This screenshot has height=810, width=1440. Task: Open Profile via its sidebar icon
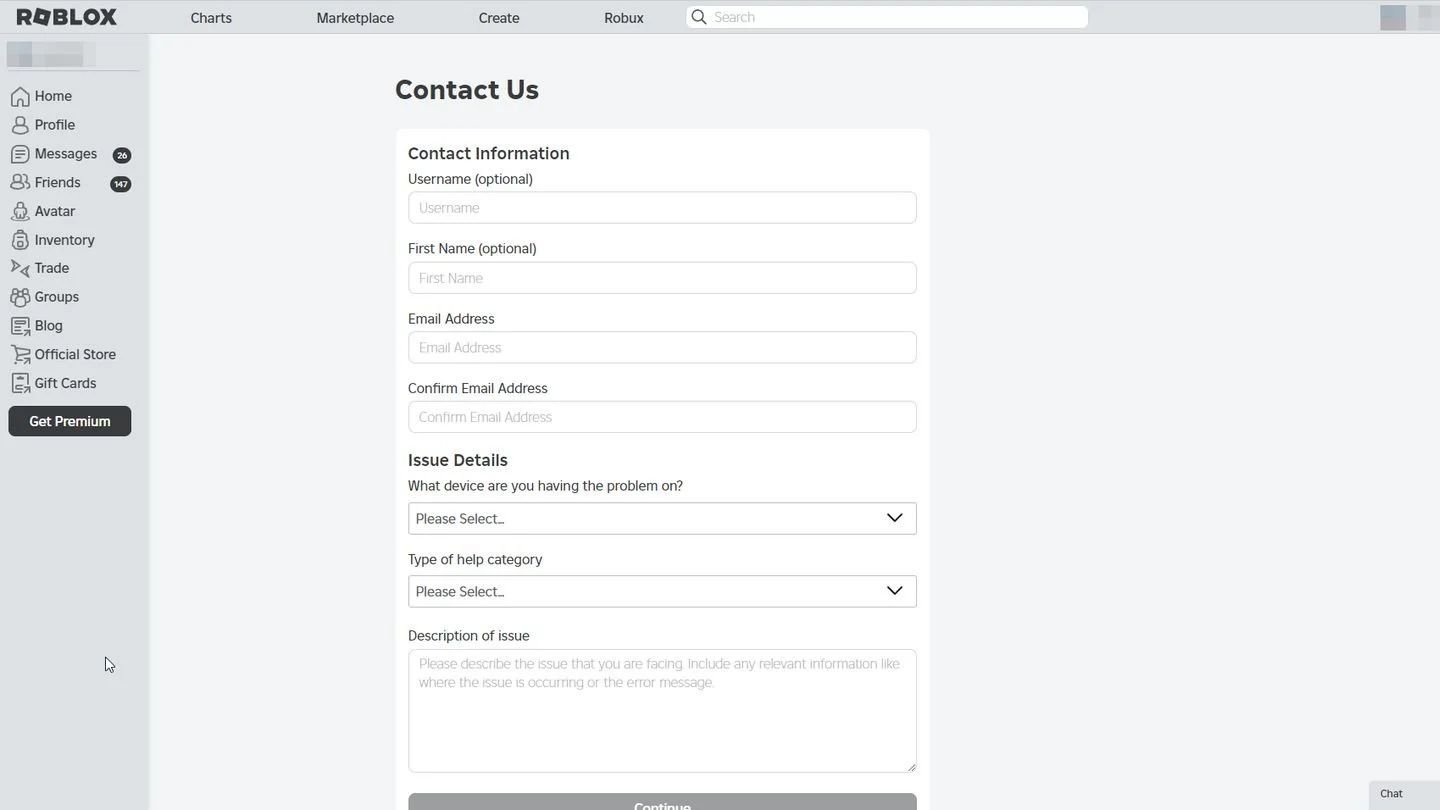coord(20,125)
